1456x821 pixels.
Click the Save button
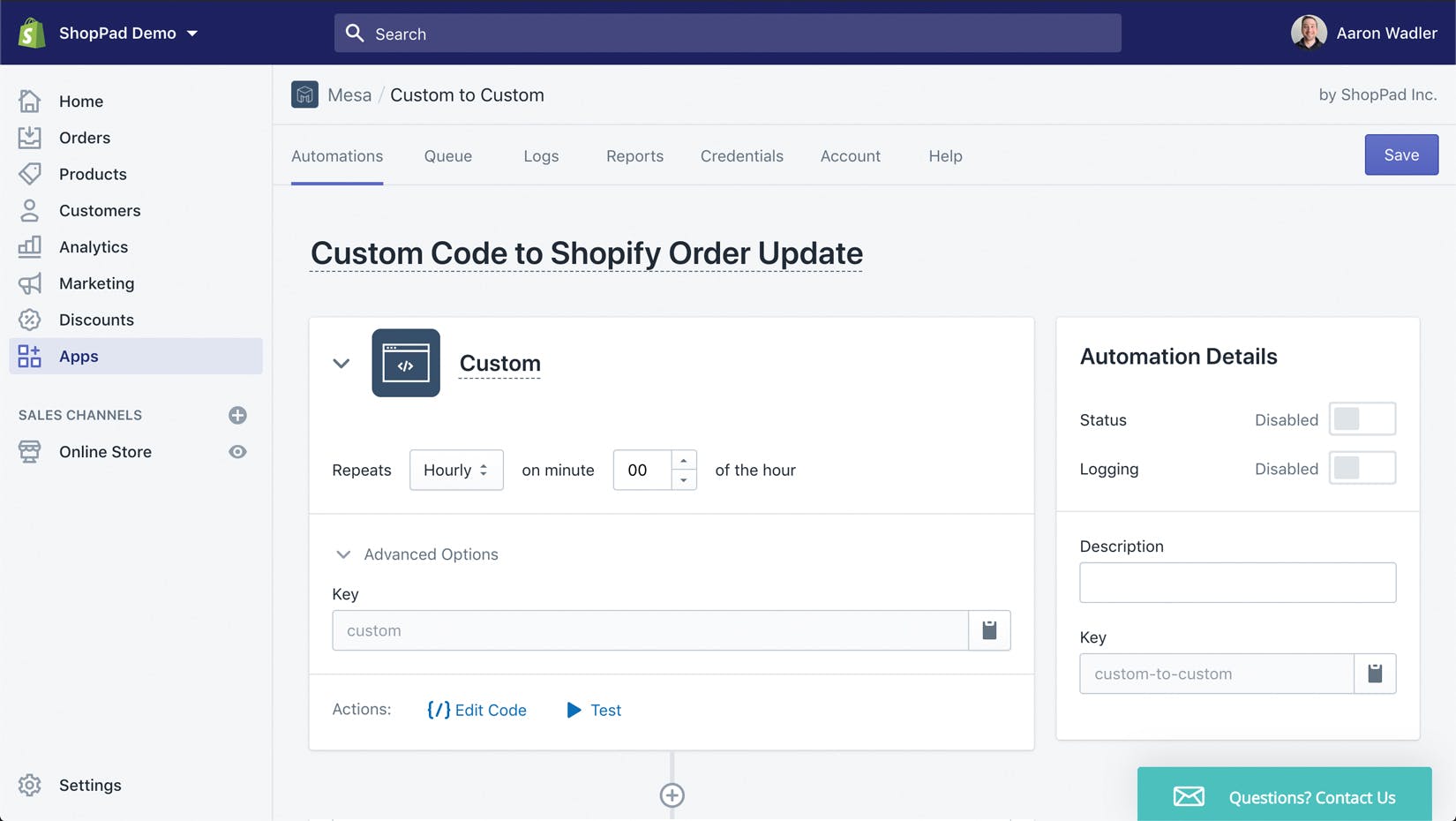1401,154
